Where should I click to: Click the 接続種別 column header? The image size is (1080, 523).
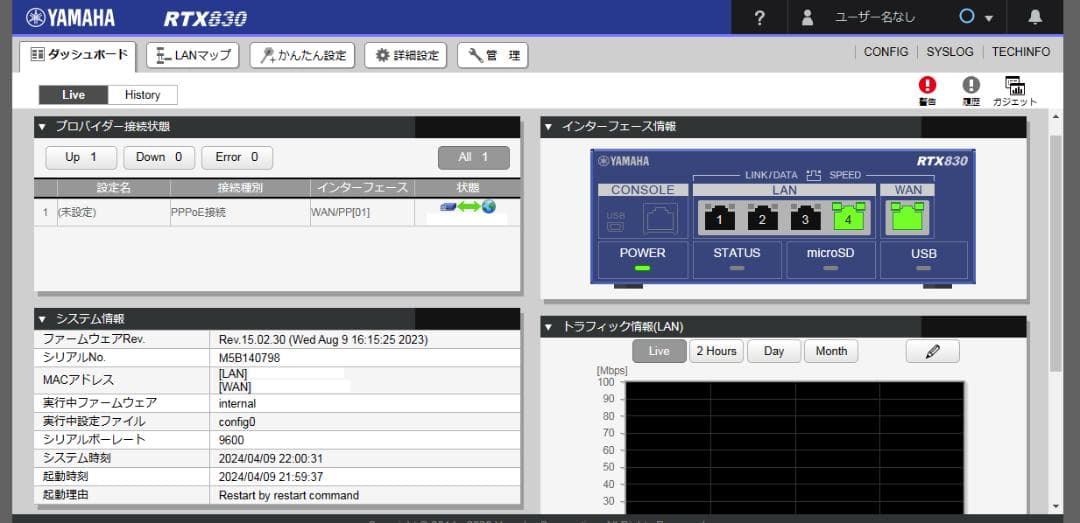click(240, 188)
